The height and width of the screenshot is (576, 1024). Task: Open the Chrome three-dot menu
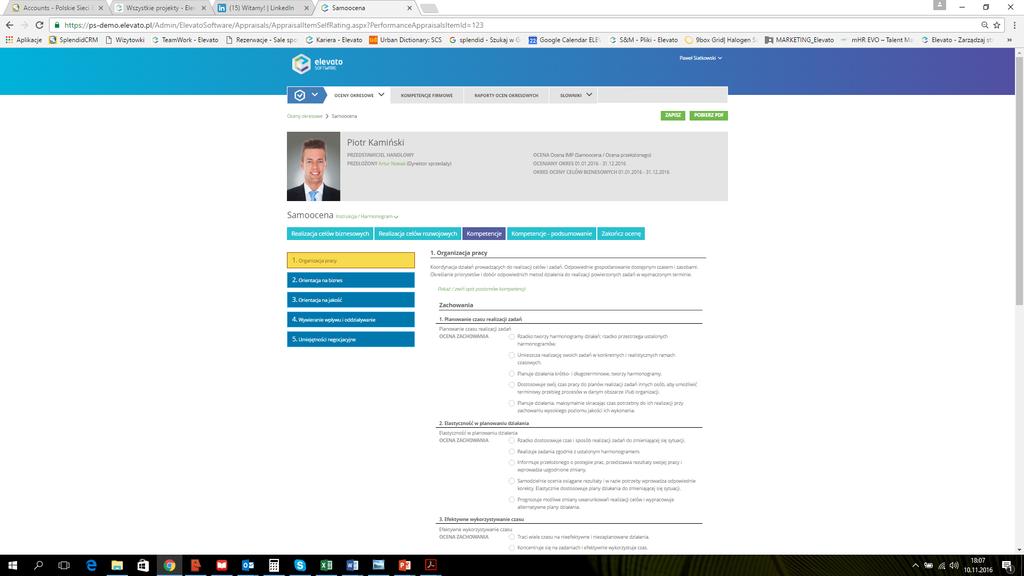(x=1014, y=25)
